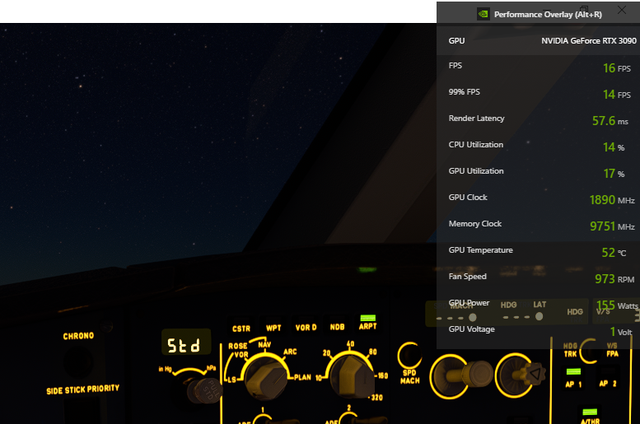Toggle the NDB display button

pos(337,325)
